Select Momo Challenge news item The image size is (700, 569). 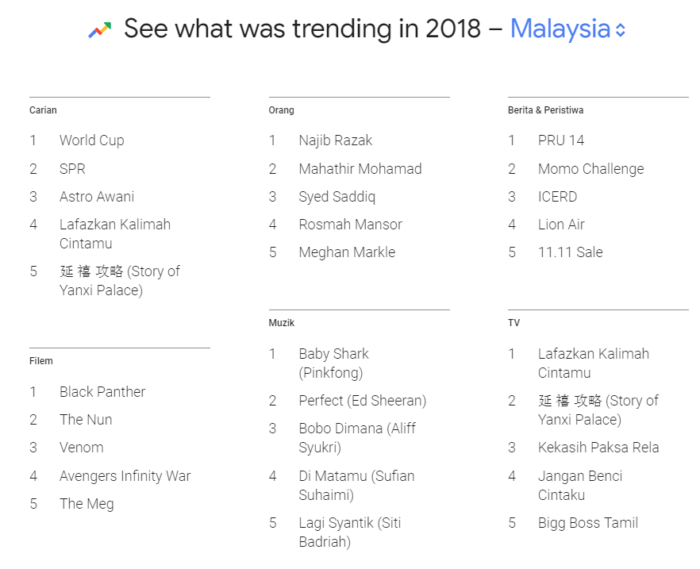coord(591,169)
